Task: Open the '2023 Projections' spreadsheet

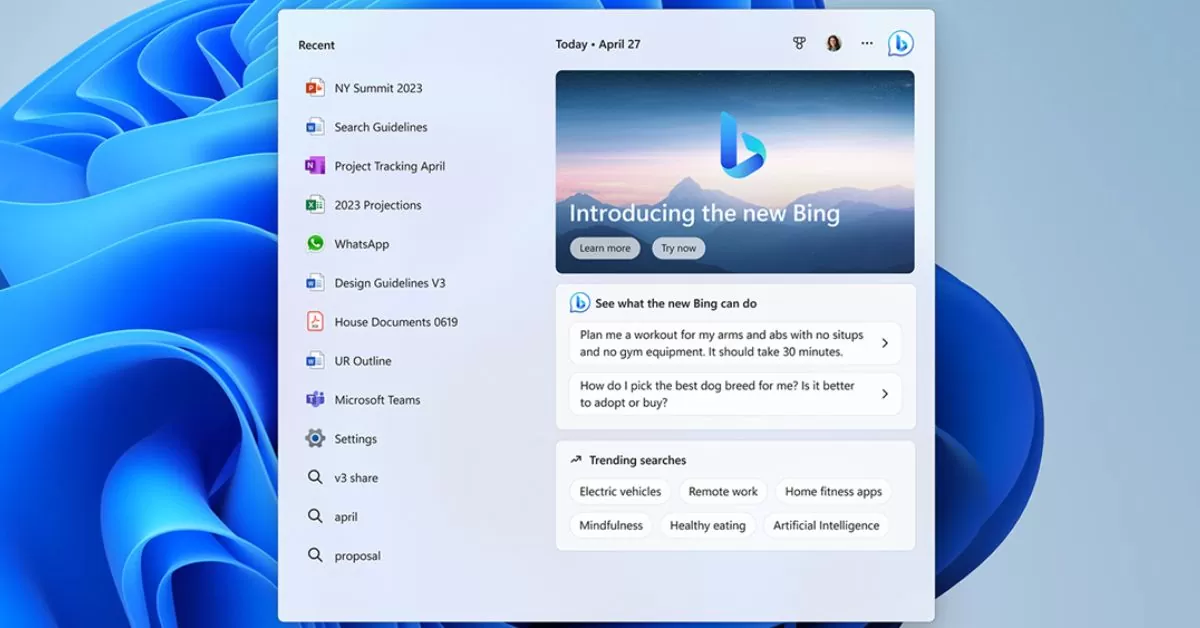Action: [378, 205]
